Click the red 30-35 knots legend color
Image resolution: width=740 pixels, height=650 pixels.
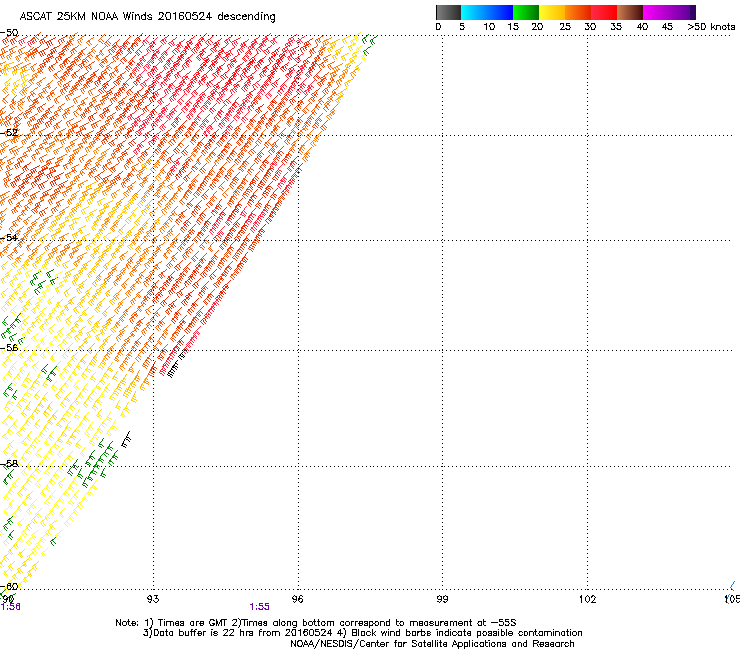click(604, 12)
